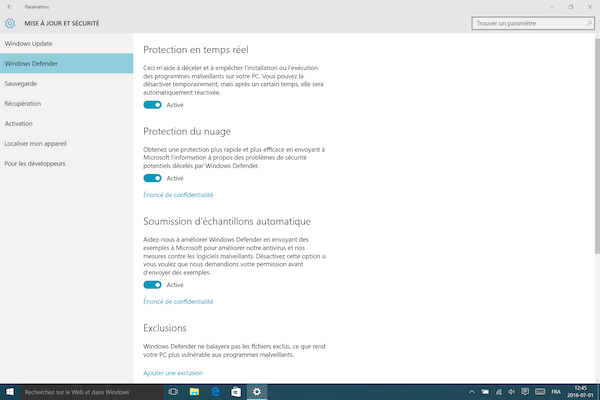Image resolution: width=600 pixels, height=400 pixels.
Task: Click the search magnifier in Trouver un paramètre
Action: pyautogui.click(x=589, y=23)
